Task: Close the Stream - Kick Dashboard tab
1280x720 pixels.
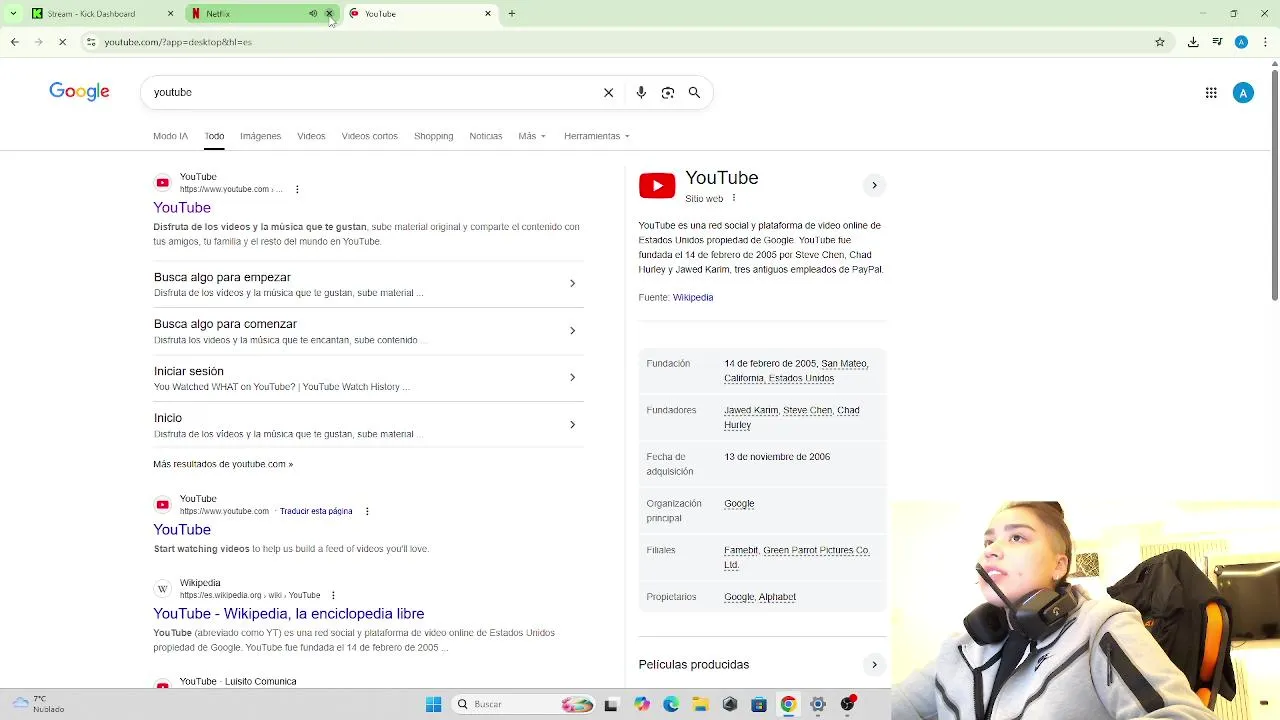Action: [170, 14]
